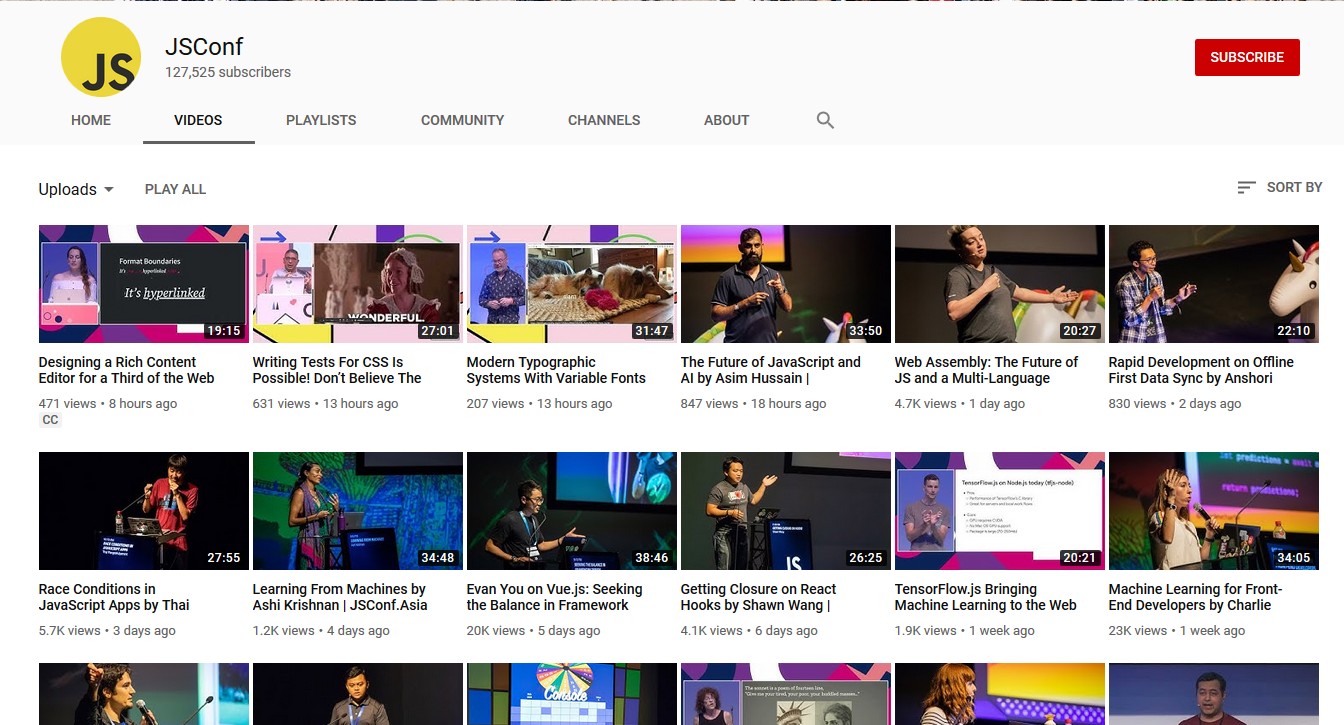Open 'Web Assembly: The Future of JS' title

(x=986, y=370)
